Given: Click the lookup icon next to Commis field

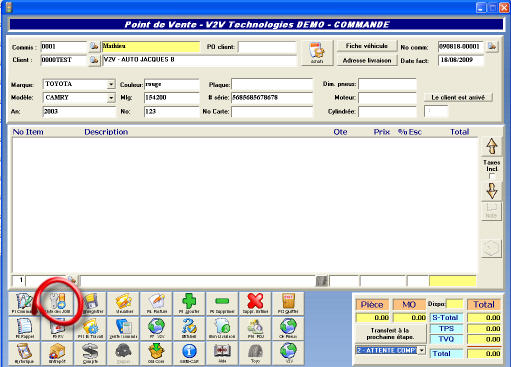Looking at the screenshot, I should coord(94,46).
